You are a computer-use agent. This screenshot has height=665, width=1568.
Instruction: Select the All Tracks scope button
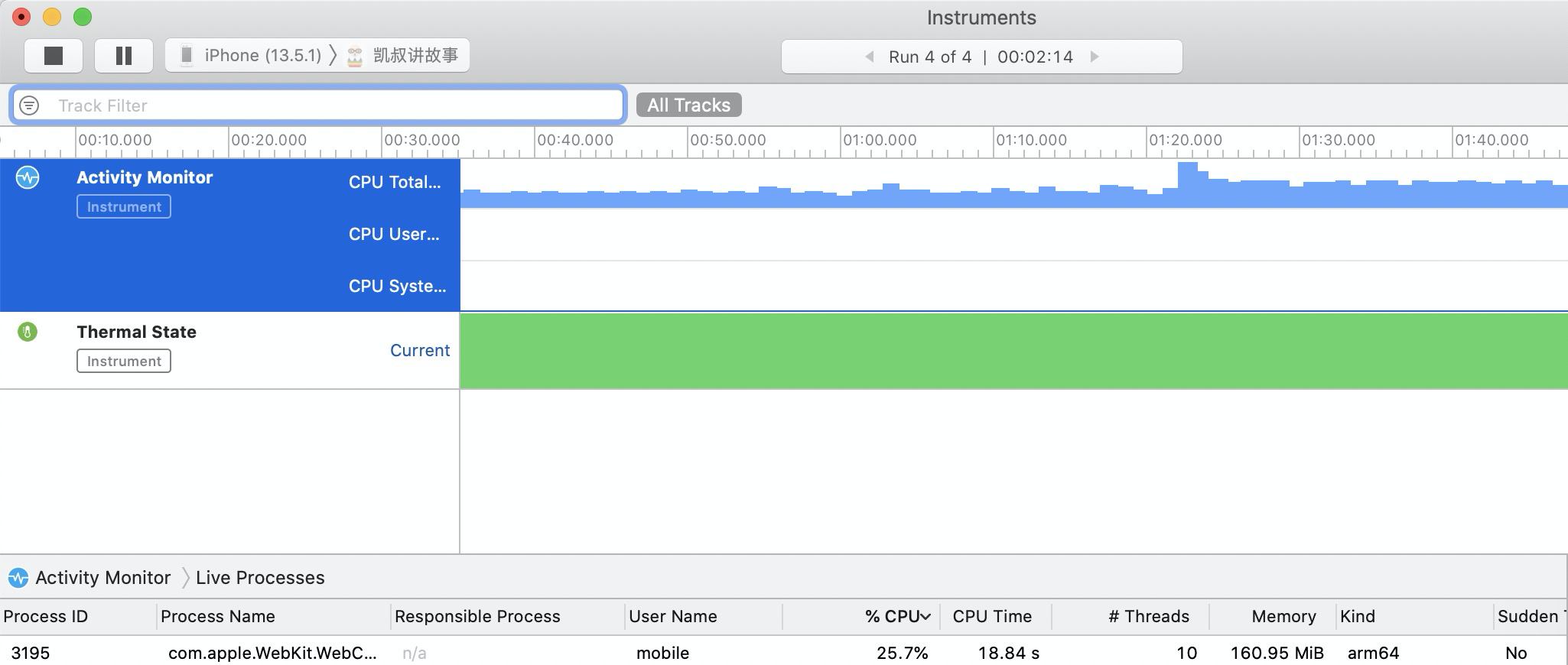[688, 105]
